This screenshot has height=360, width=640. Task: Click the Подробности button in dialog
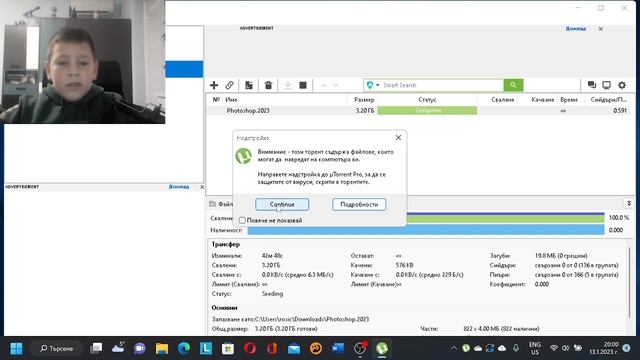(359, 204)
